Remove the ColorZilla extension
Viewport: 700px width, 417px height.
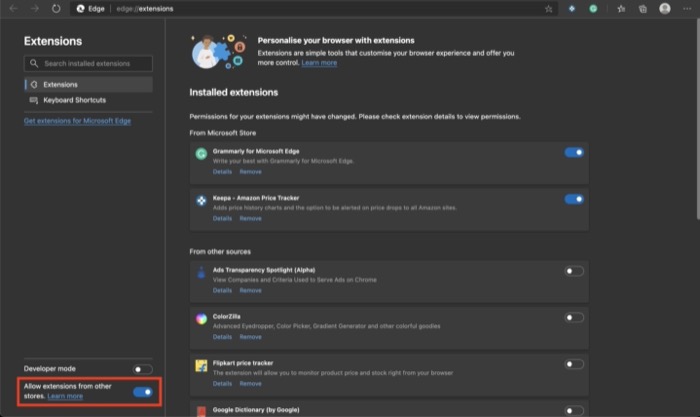pyautogui.click(x=250, y=337)
